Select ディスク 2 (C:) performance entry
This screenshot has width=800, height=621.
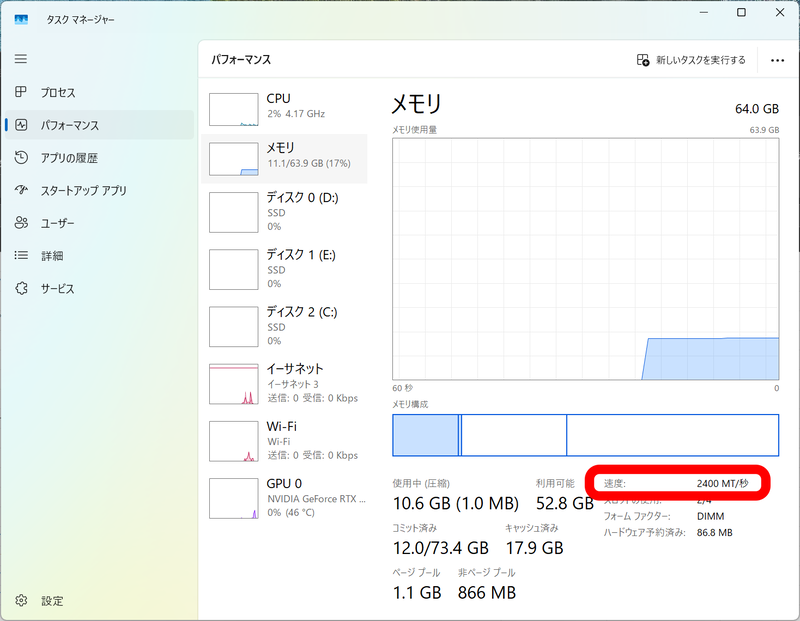coord(284,326)
